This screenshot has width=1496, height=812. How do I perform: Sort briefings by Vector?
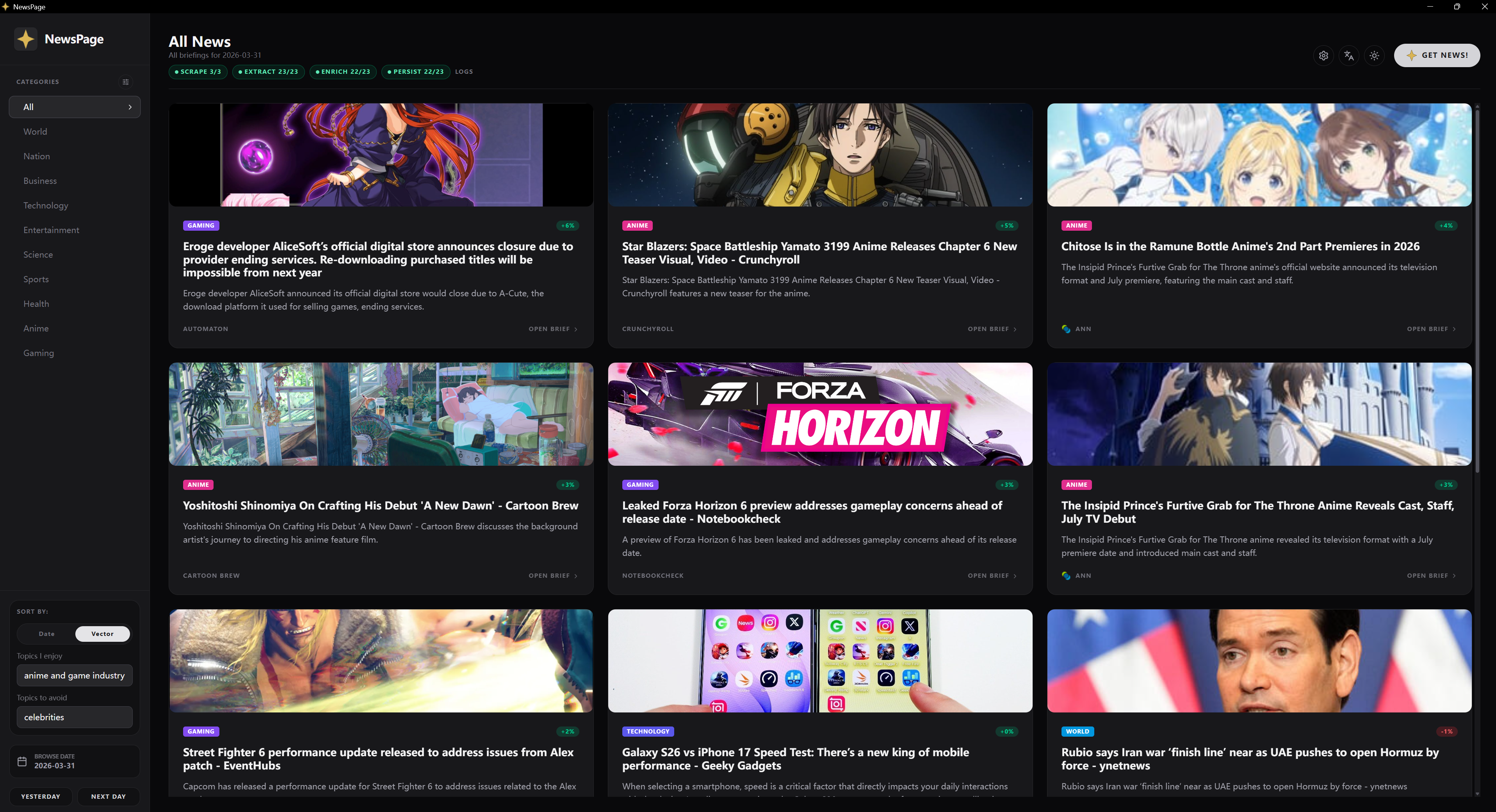point(102,634)
